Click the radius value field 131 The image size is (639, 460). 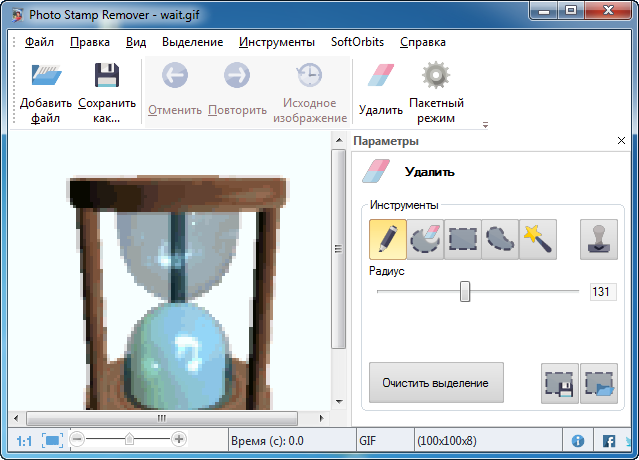point(603,292)
